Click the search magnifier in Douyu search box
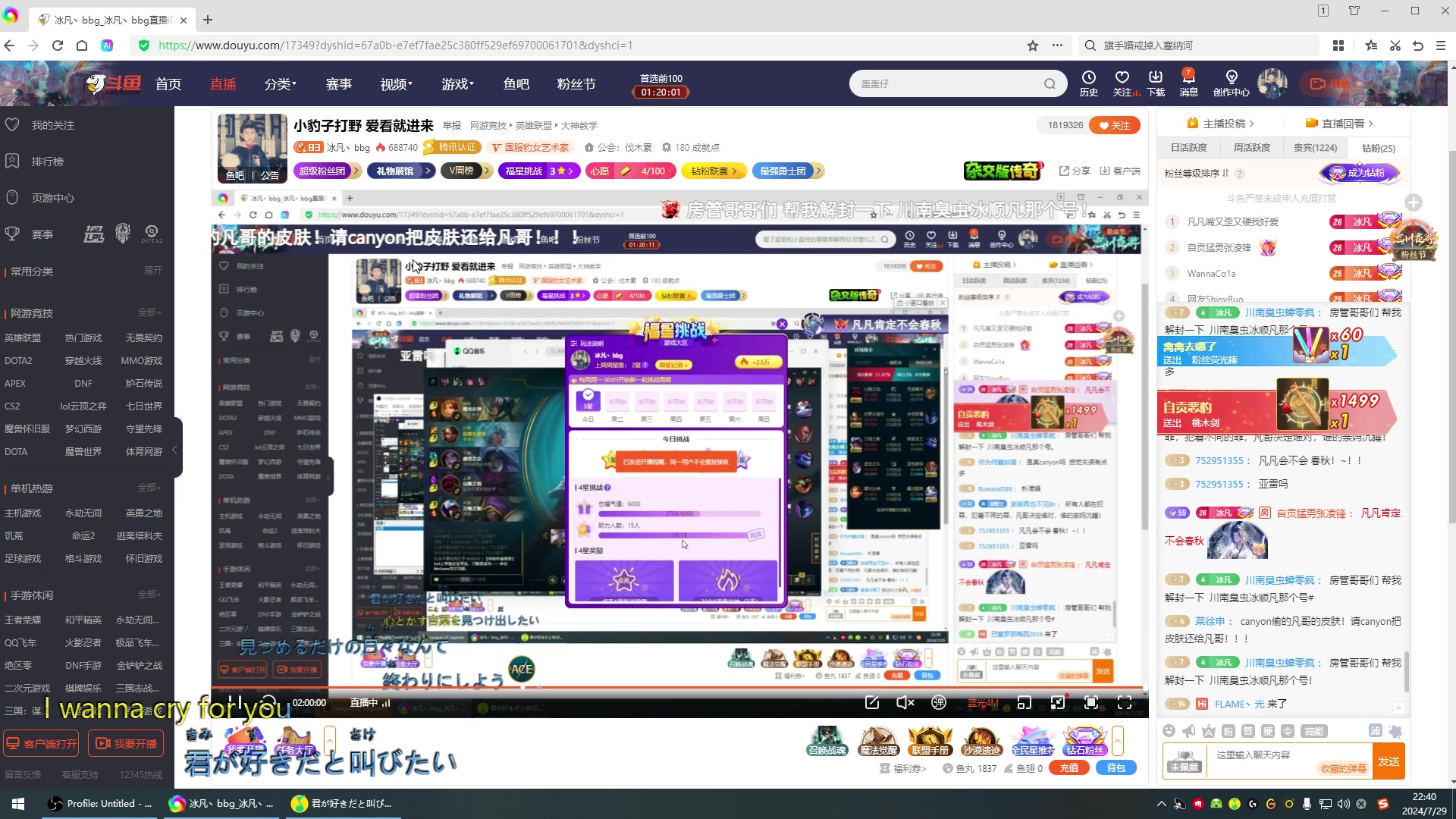This screenshot has width=1456, height=819. 1050,83
